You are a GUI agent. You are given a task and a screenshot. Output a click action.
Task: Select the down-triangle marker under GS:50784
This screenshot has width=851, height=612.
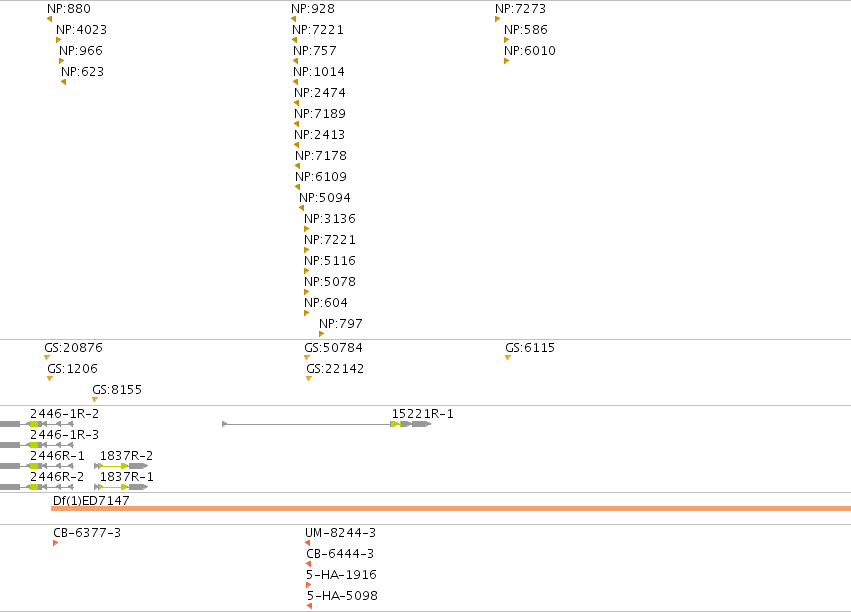pos(307,358)
